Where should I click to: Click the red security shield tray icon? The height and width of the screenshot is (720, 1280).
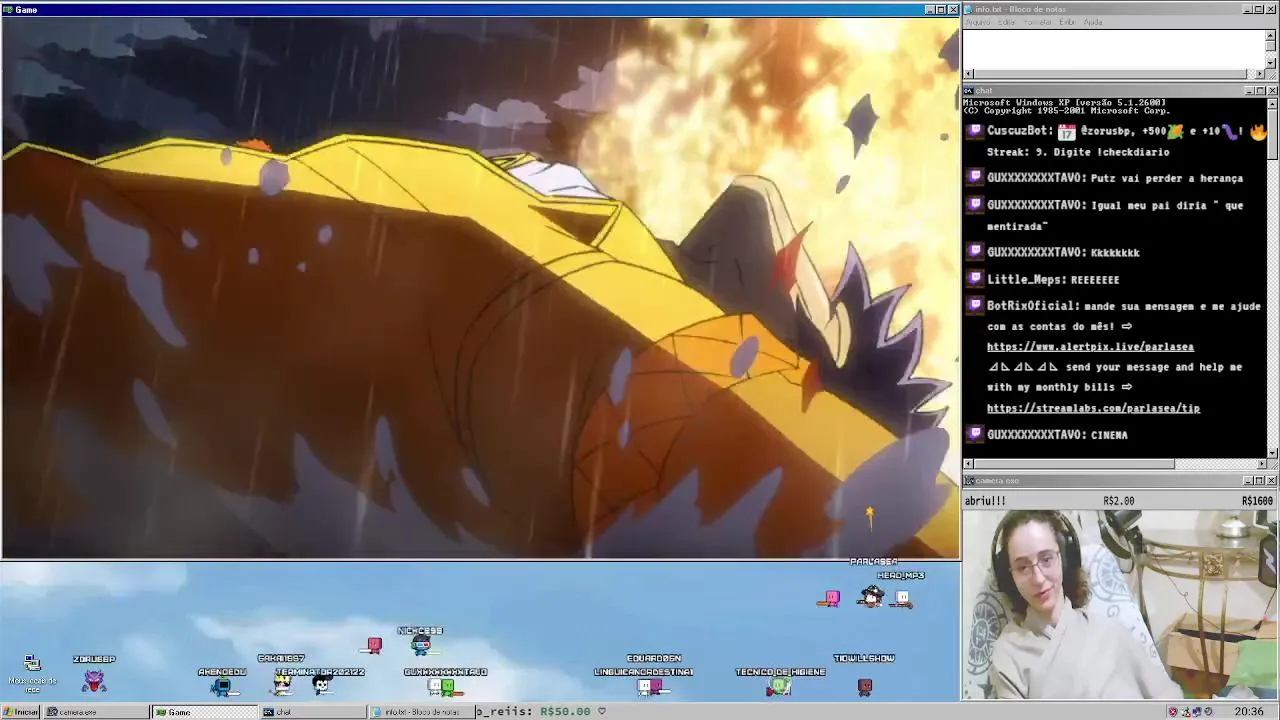1173,712
